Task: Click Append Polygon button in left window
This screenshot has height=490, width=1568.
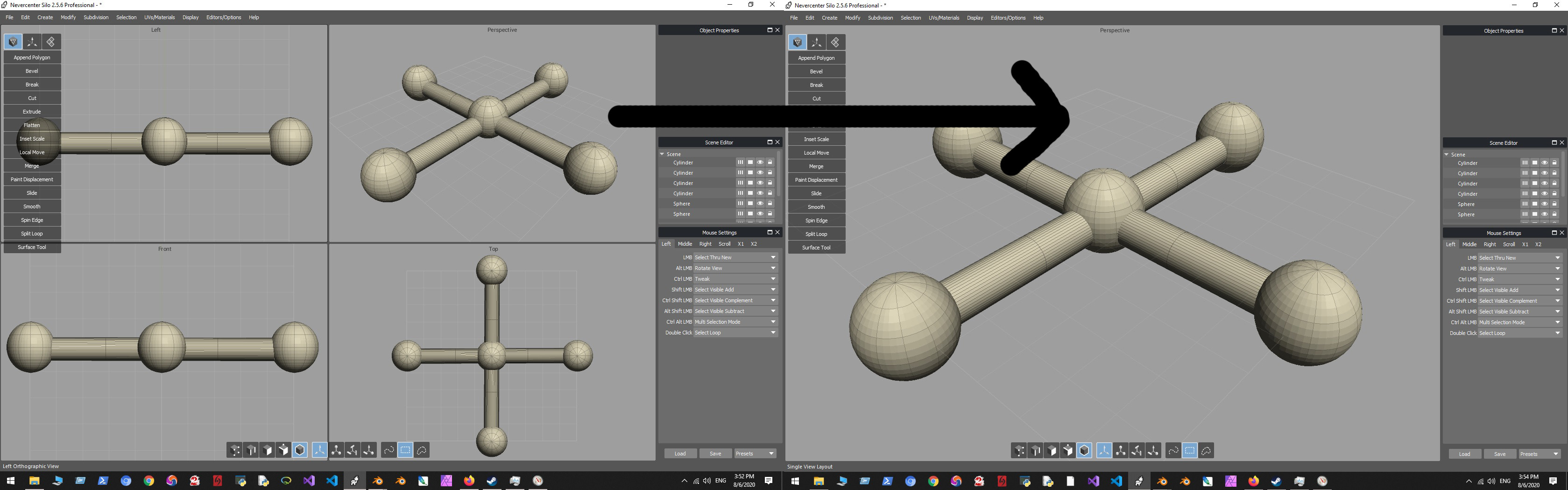Action: pos(32,57)
